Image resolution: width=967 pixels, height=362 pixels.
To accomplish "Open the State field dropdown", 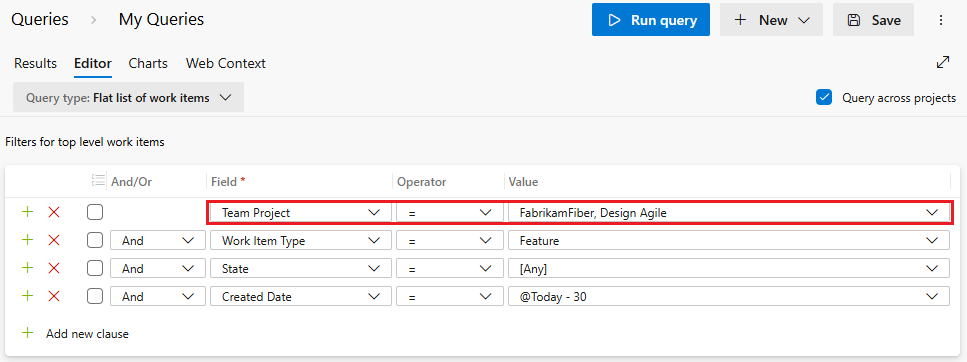I will 301,269.
